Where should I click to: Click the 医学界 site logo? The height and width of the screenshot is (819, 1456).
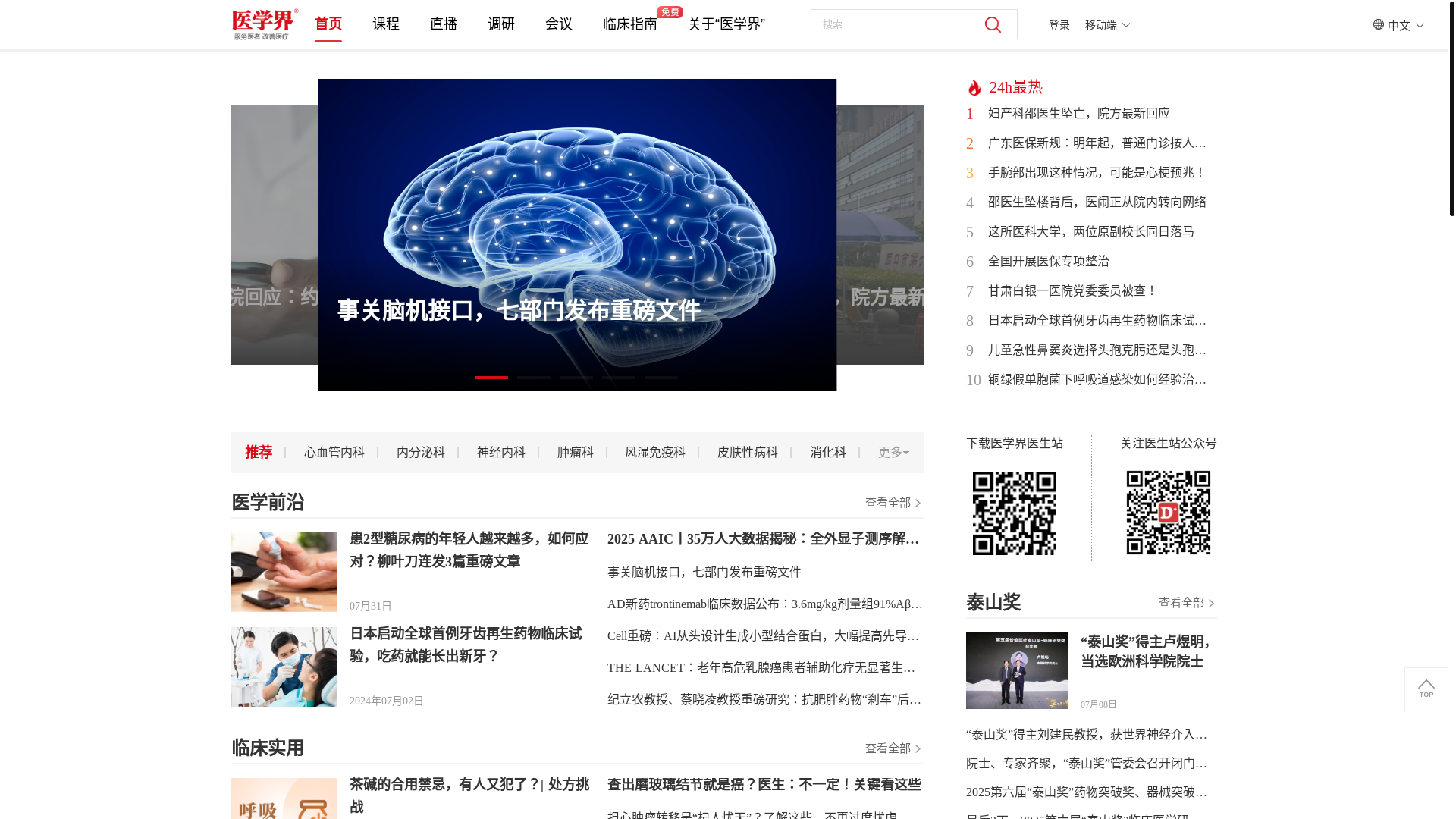click(265, 24)
